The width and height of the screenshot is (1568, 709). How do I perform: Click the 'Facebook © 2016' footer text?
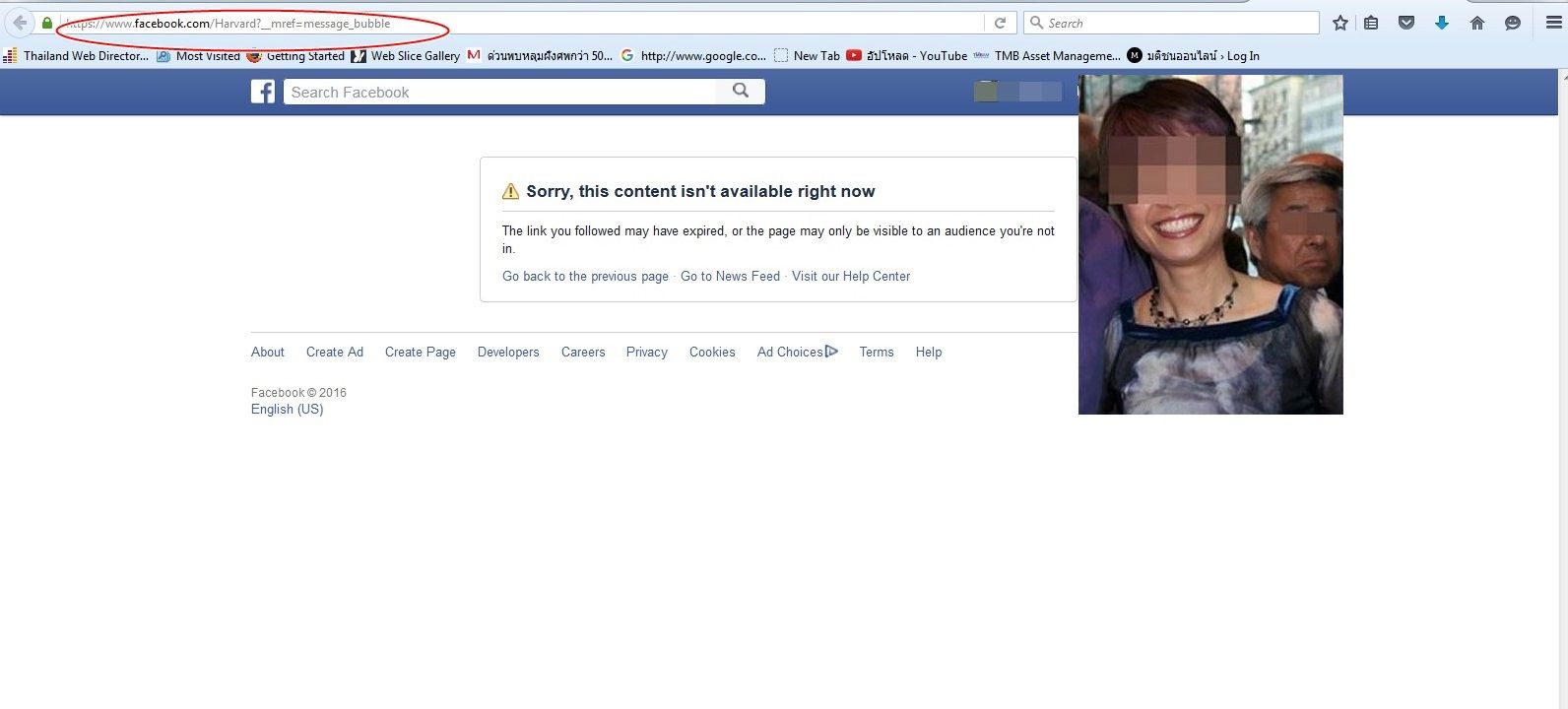pyautogui.click(x=298, y=392)
